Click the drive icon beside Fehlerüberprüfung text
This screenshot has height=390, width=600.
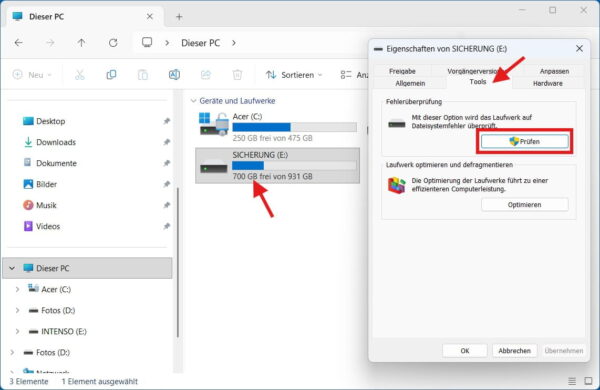[x=397, y=124]
